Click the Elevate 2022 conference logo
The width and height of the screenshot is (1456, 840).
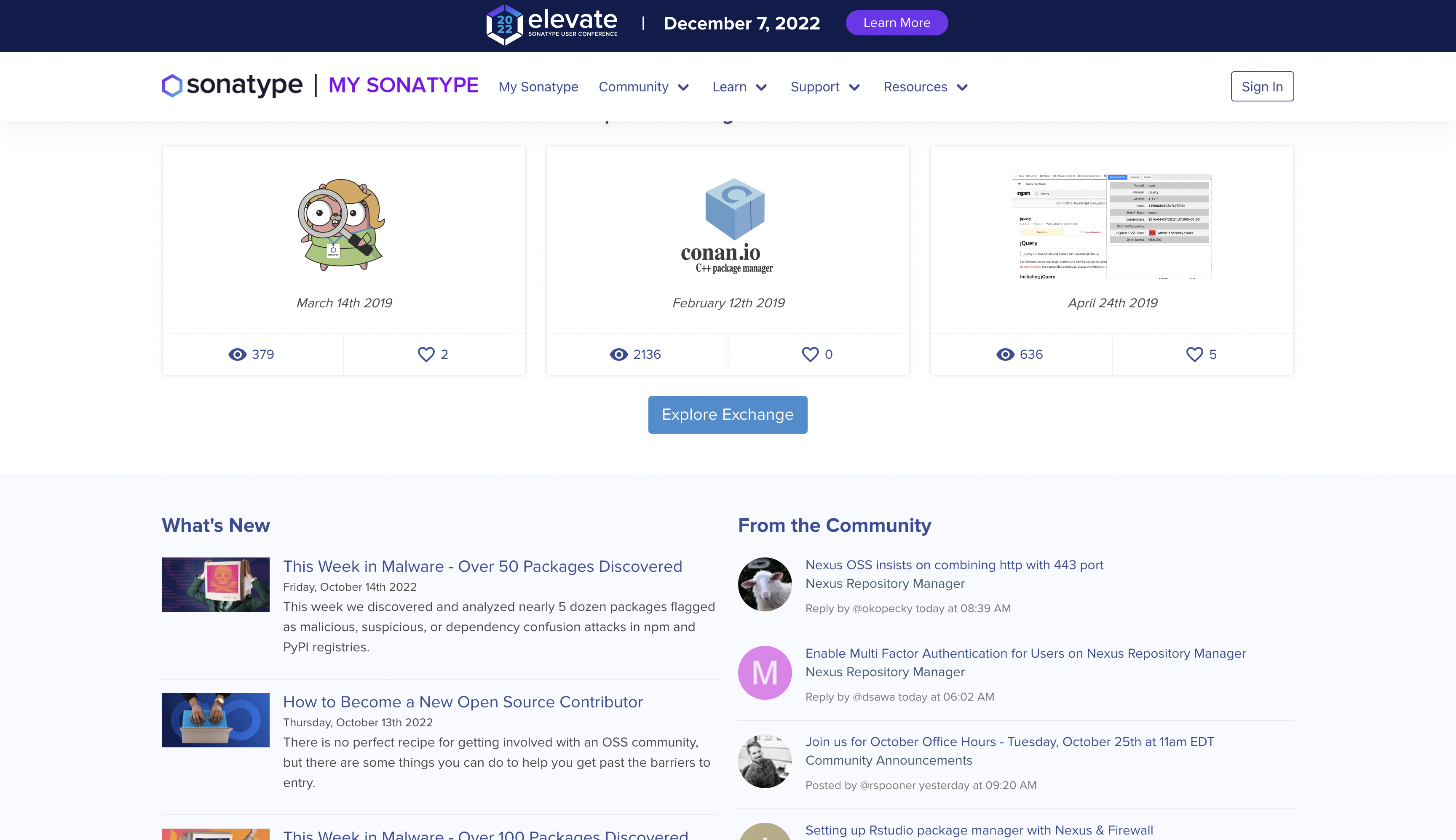click(552, 24)
